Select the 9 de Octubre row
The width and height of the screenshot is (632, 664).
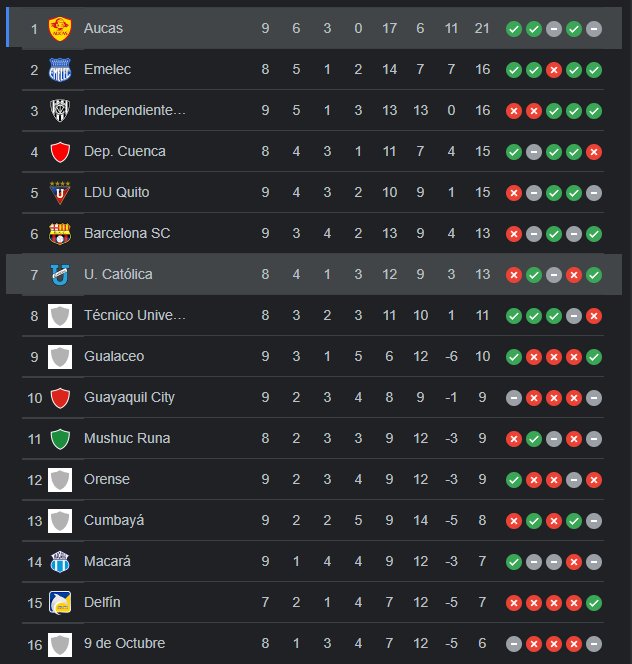tap(313, 644)
